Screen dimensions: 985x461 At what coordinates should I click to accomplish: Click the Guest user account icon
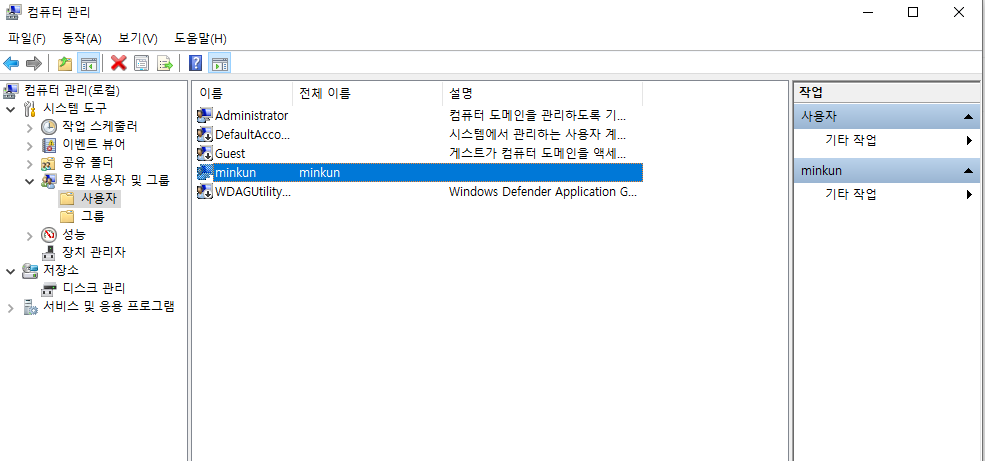coord(205,153)
